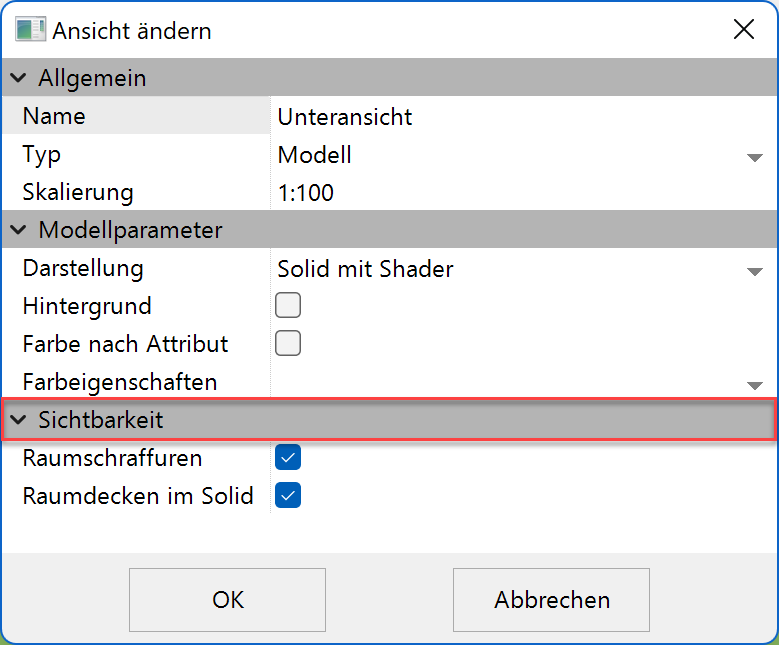Select the Name property row label
Viewport: 779px width, 645px height.
coord(54,116)
